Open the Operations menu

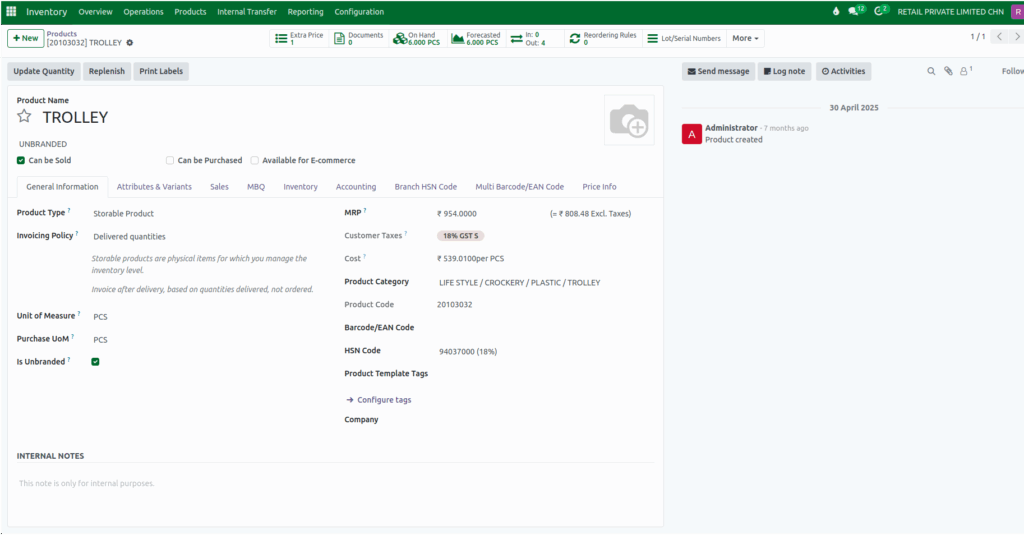click(x=143, y=12)
